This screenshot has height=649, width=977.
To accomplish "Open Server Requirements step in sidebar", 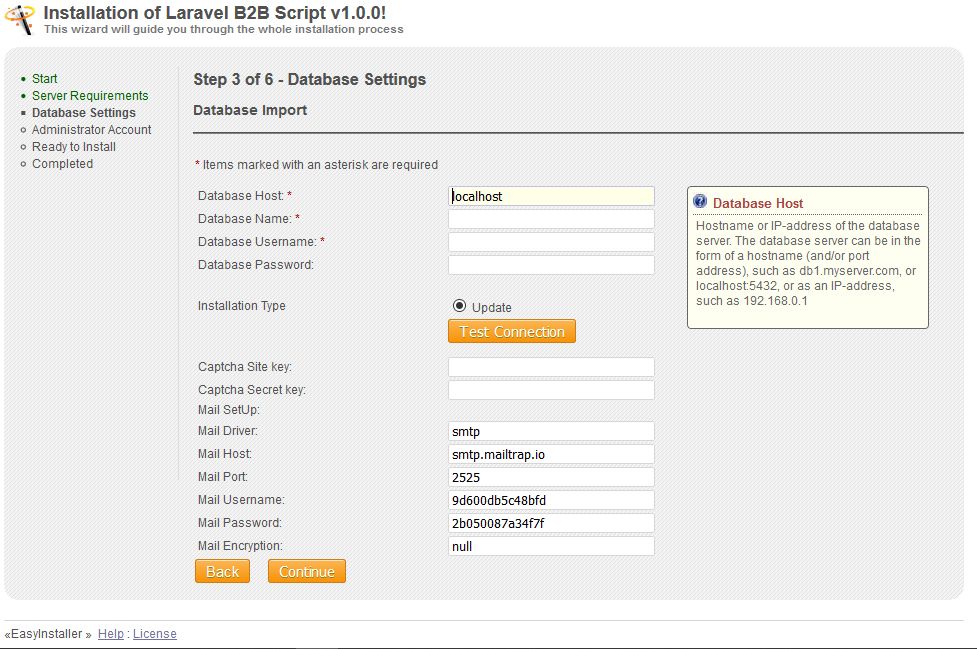I will [x=90, y=96].
